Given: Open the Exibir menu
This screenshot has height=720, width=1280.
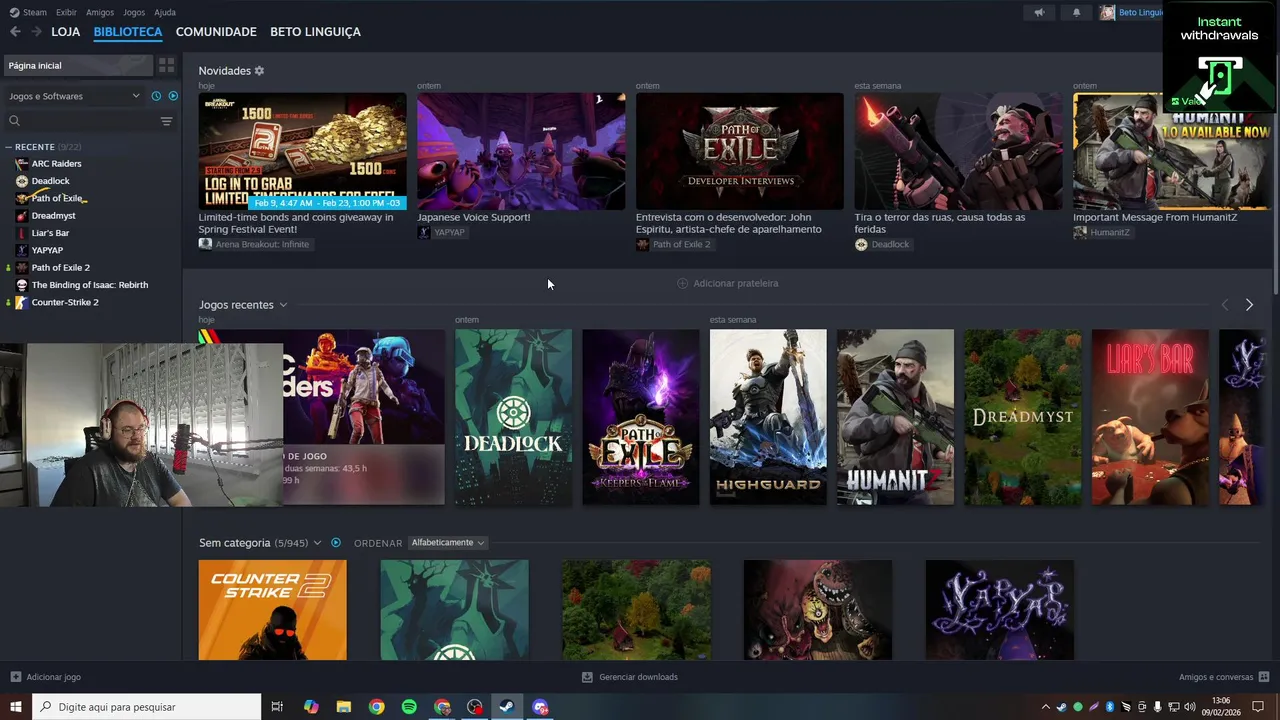Looking at the screenshot, I should (66, 12).
